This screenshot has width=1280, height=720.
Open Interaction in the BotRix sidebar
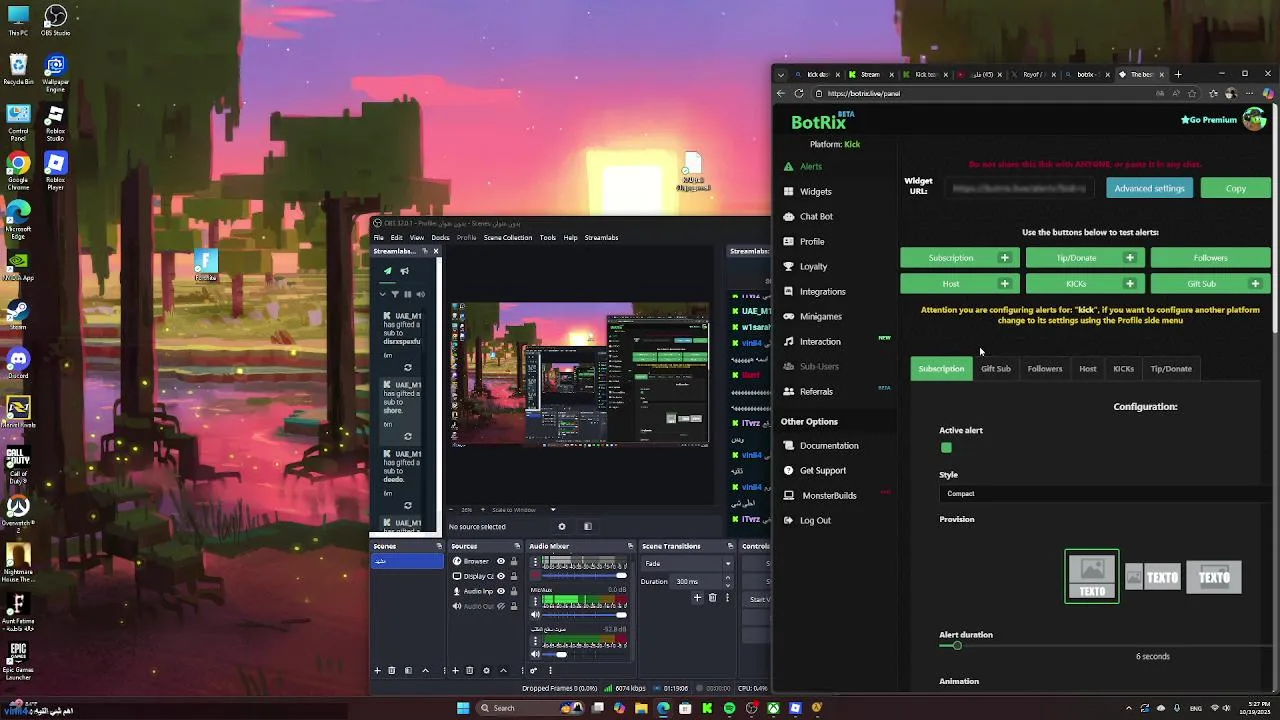coord(820,341)
